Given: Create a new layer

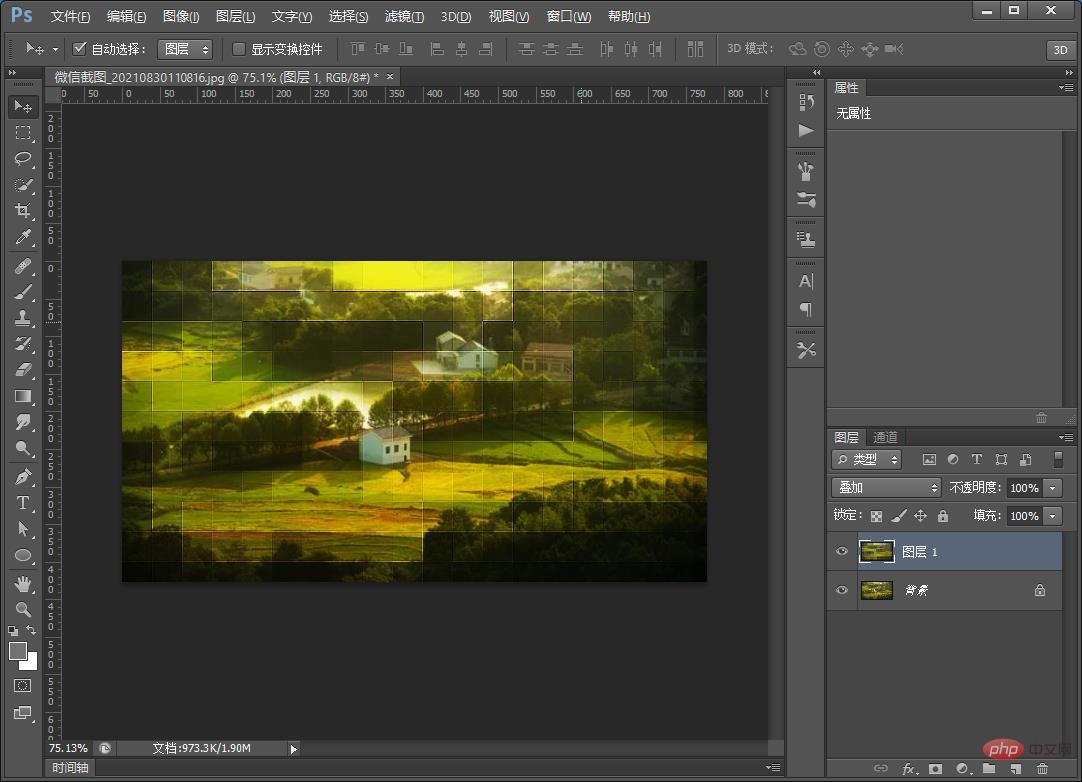Looking at the screenshot, I should click(1016, 769).
